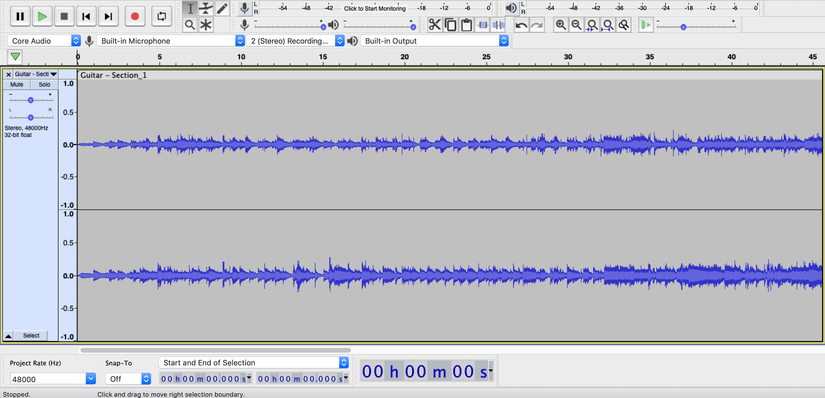825x398 pixels.
Task: Solo the Guitar track
Action: coord(44,84)
